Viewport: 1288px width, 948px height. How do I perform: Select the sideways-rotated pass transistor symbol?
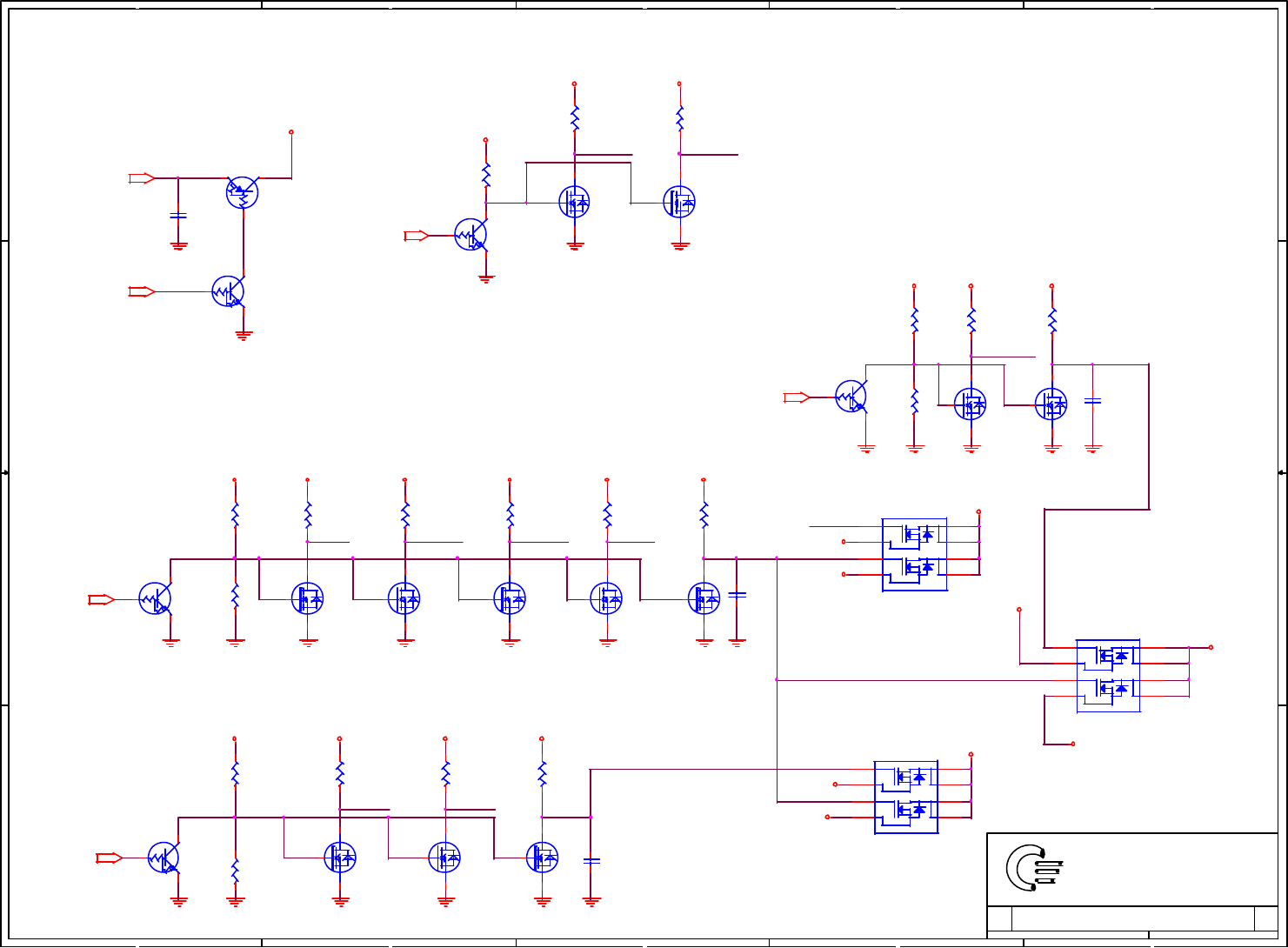click(x=243, y=192)
